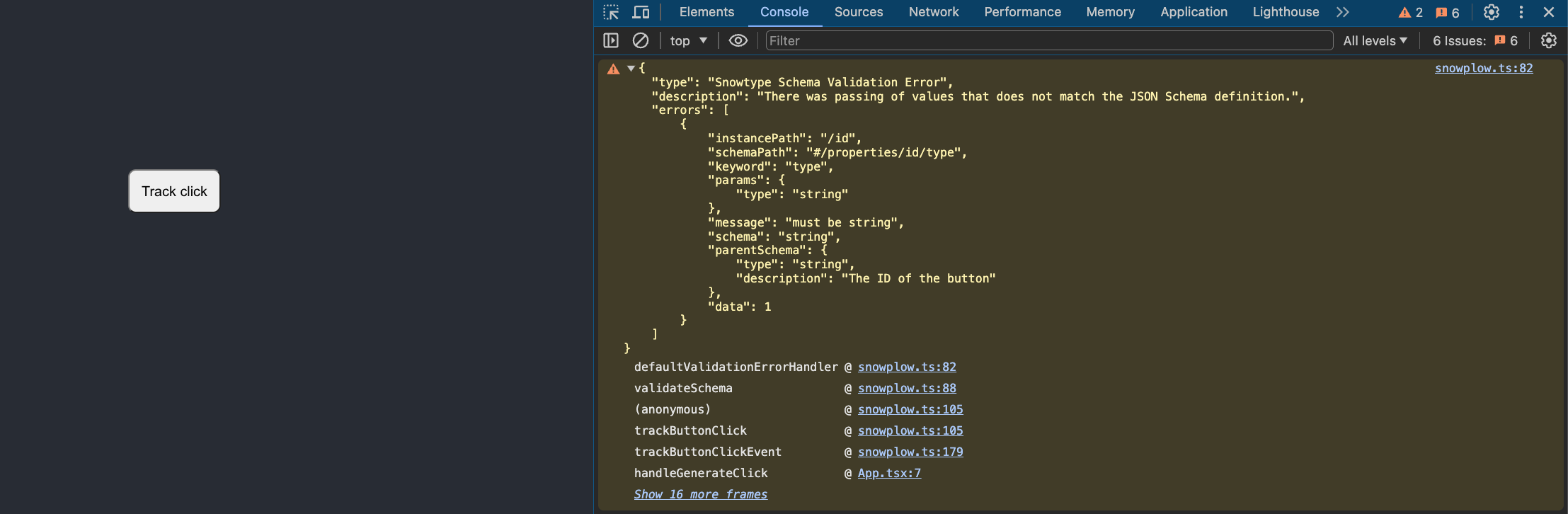Create live expression with eye icon
This screenshot has width=1568, height=514.
[x=738, y=40]
